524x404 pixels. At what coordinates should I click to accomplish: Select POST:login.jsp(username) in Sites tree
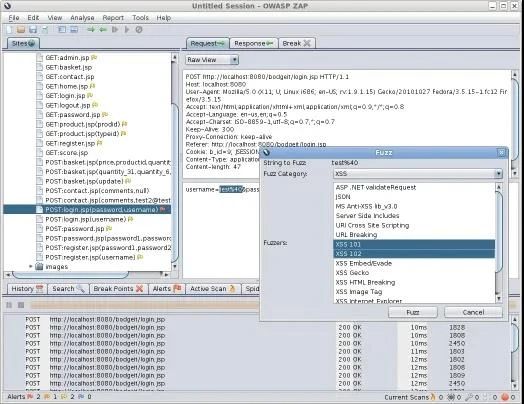85,219
